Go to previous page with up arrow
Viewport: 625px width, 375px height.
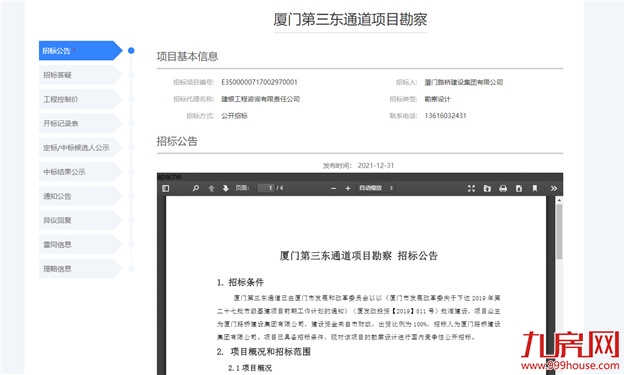[x=211, y=188]
